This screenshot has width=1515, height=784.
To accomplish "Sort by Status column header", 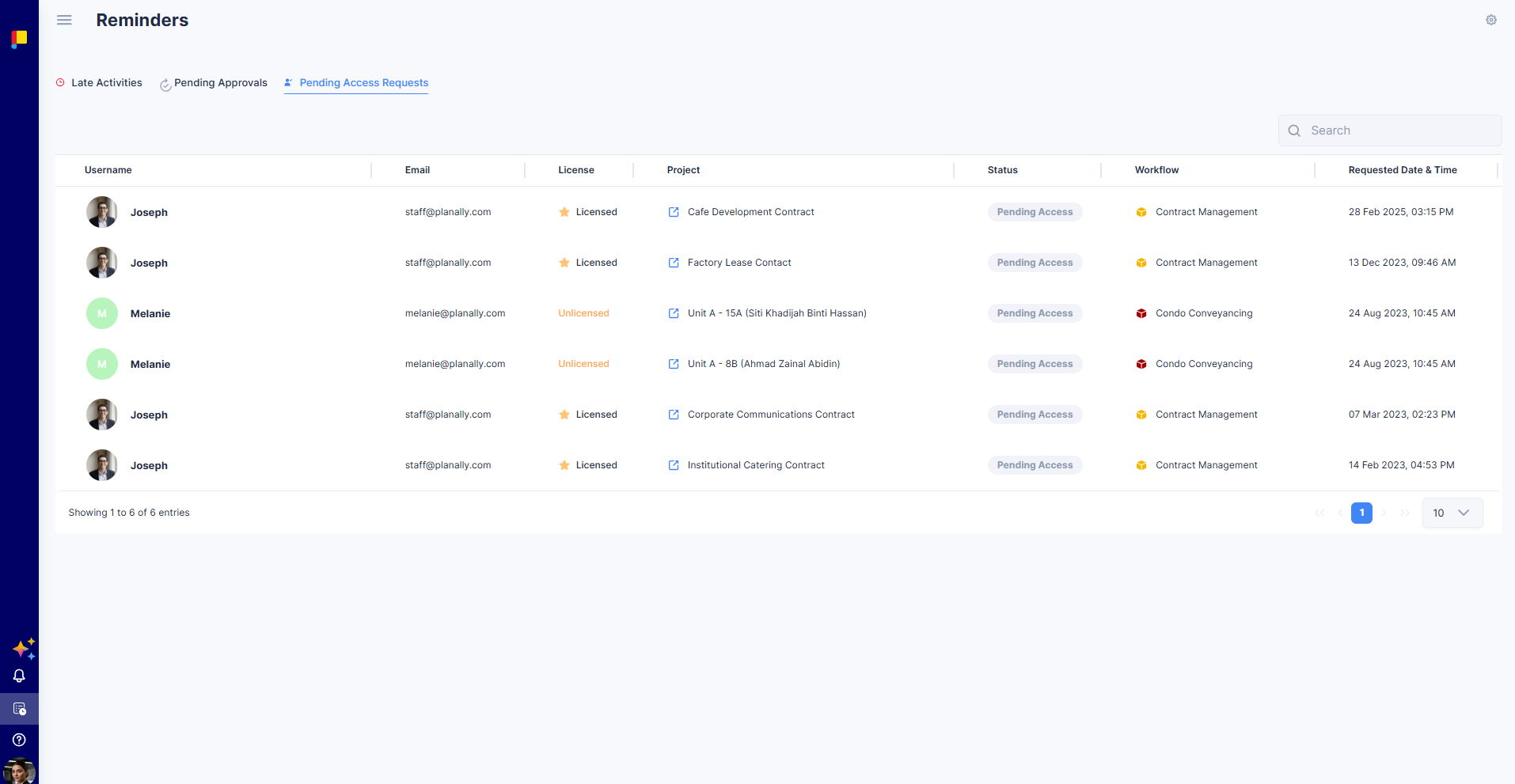I will coord(1002,170).
